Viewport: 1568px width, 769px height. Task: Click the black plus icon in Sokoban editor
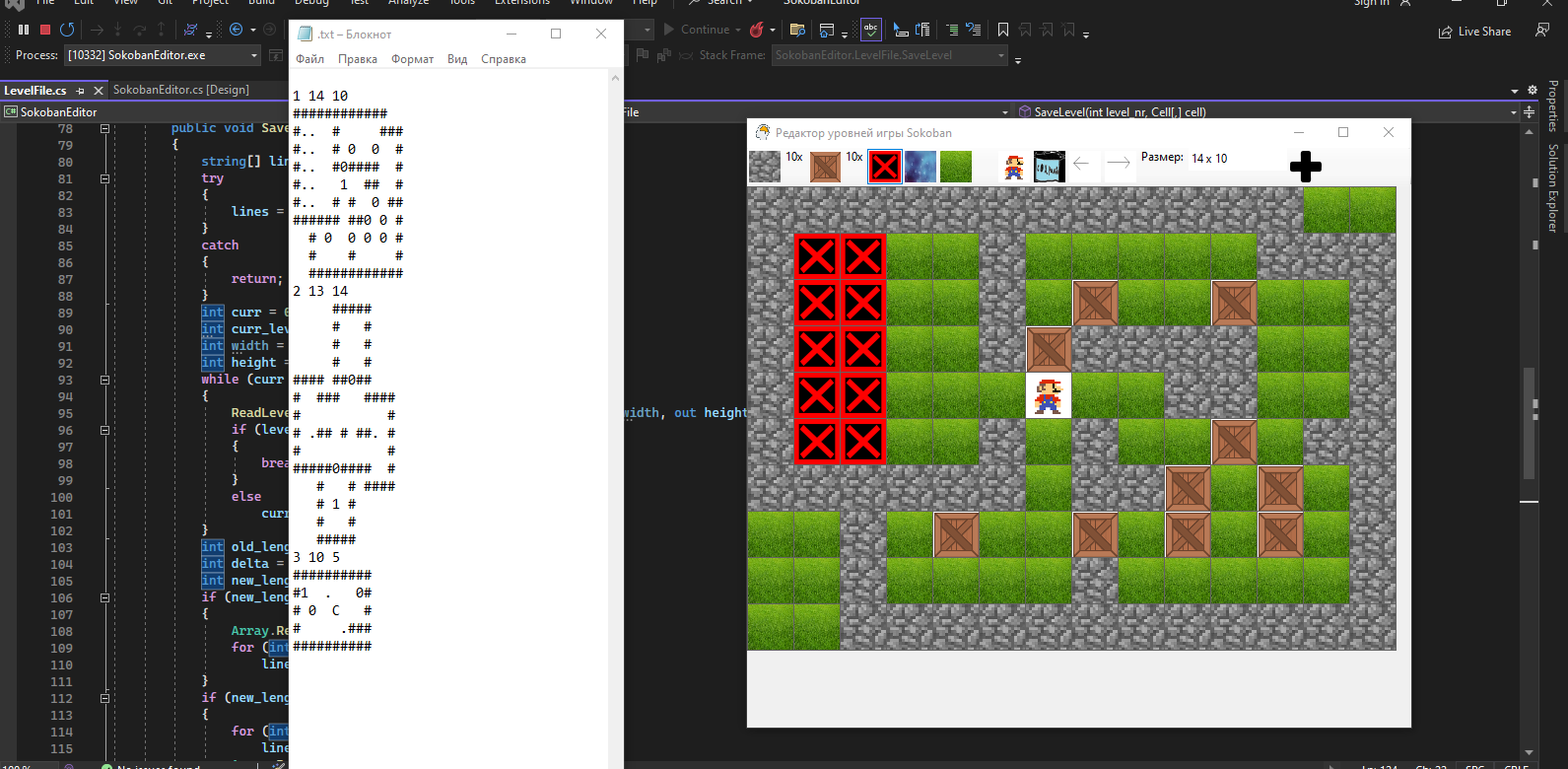click(1306, 167)
